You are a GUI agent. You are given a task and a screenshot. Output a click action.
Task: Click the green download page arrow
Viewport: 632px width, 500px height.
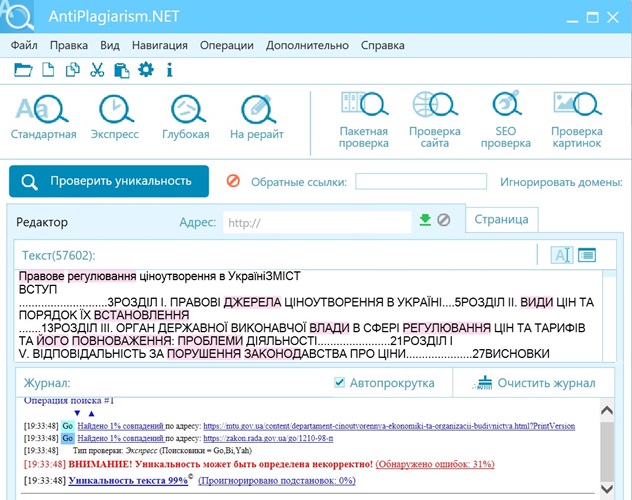[x=425, y=221]
